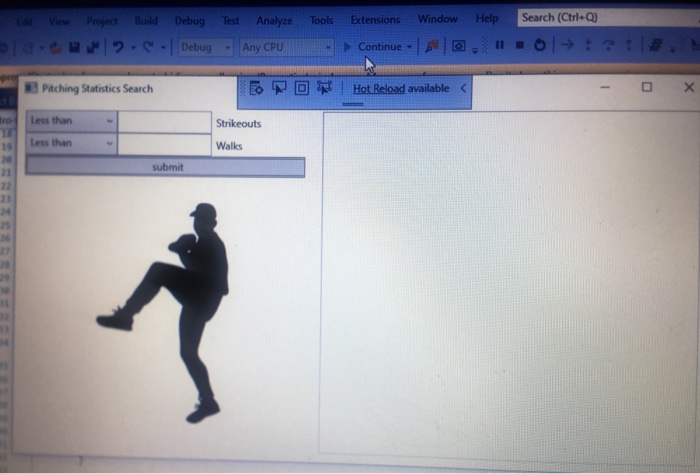The image size is (700, 474).
Task: Open the Test menu
Action: click(230, 20)
